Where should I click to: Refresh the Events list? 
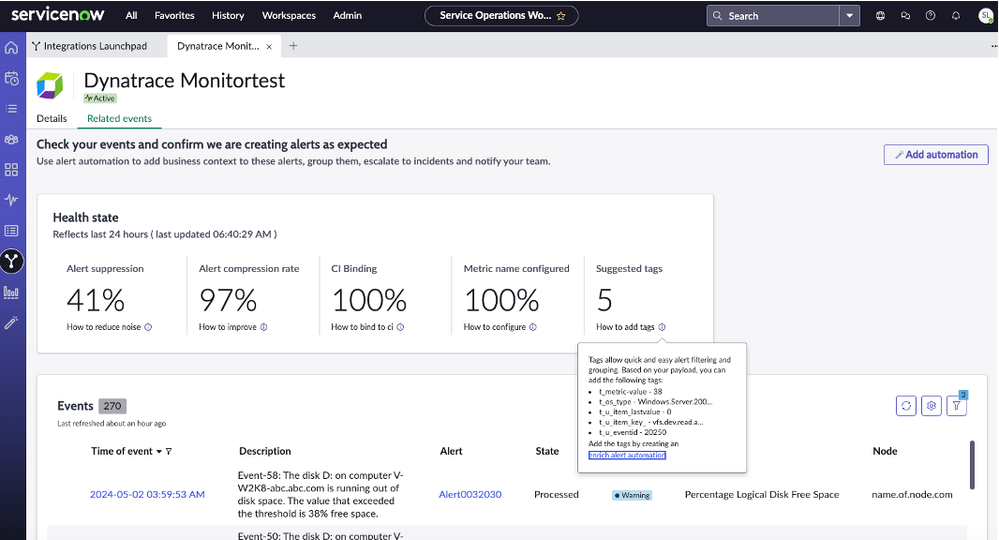(x=905, y=405)
